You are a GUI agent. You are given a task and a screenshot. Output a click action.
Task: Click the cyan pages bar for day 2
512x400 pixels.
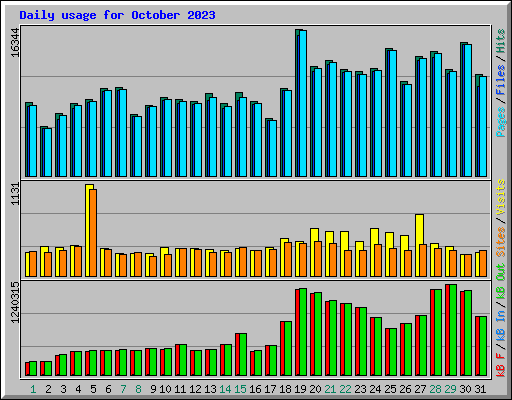pos(48,153)
